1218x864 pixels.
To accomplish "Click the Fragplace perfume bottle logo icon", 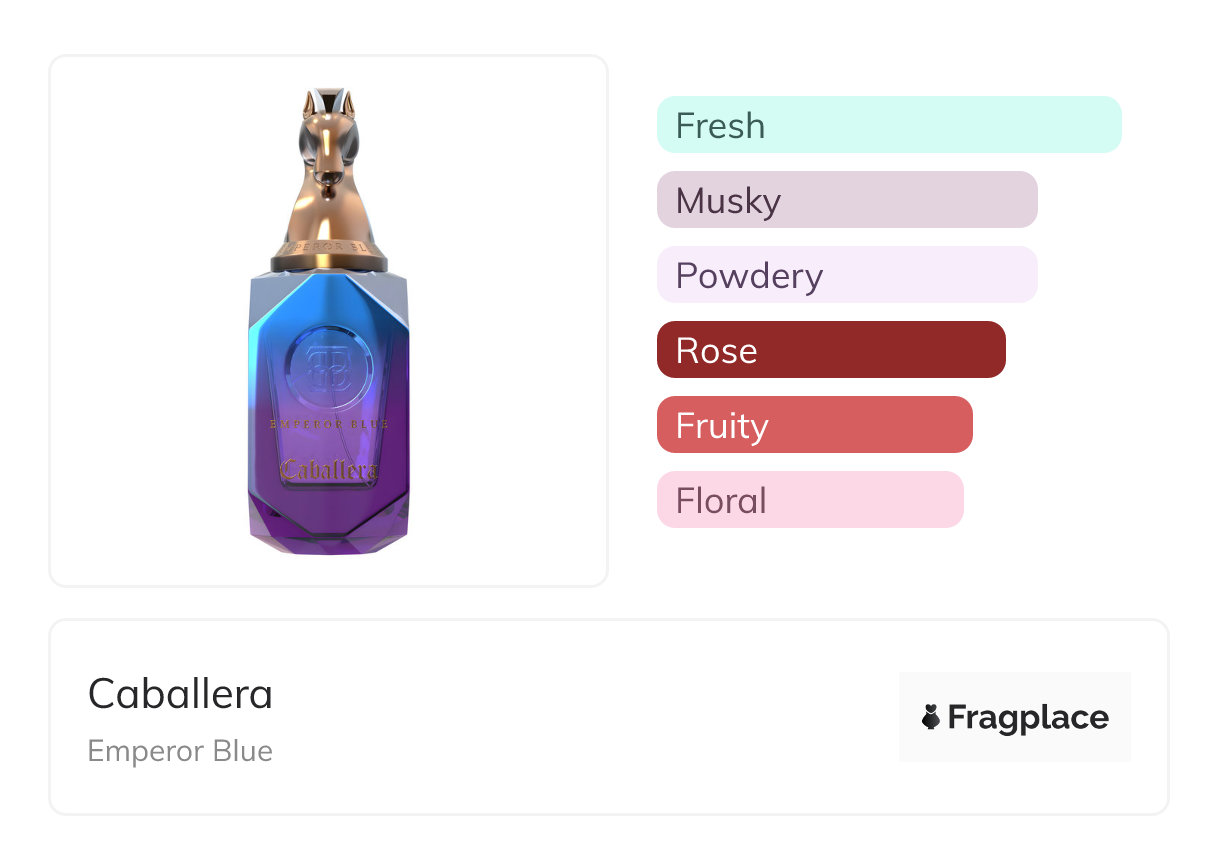I will point(931,717).
